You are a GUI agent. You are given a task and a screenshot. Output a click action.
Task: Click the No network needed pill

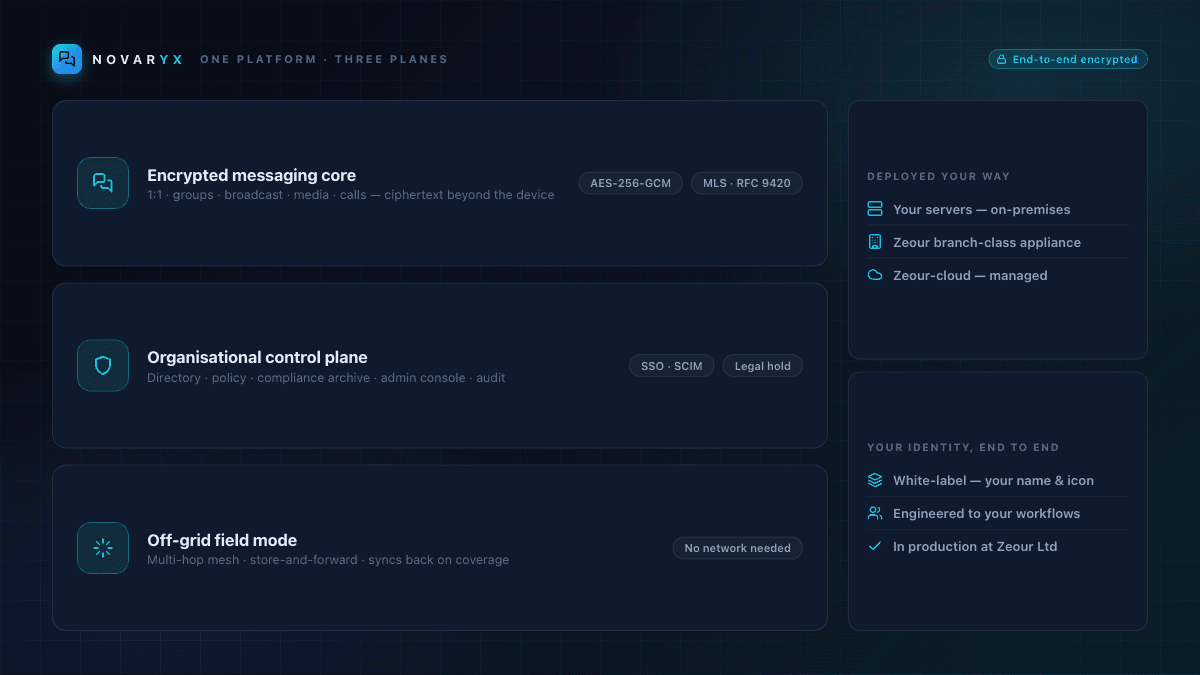tap(738, 548)
